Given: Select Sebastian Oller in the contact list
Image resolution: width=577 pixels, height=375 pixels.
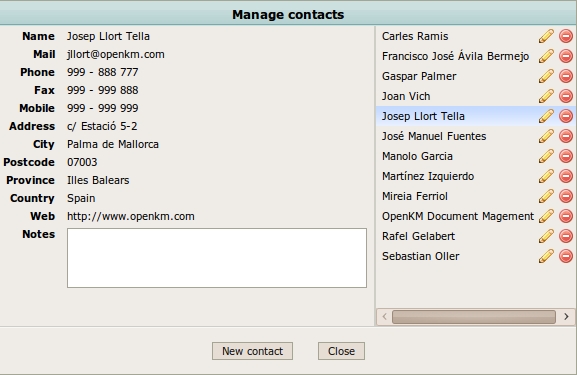Looking at the screenshot, I should [x=421, y=256].
